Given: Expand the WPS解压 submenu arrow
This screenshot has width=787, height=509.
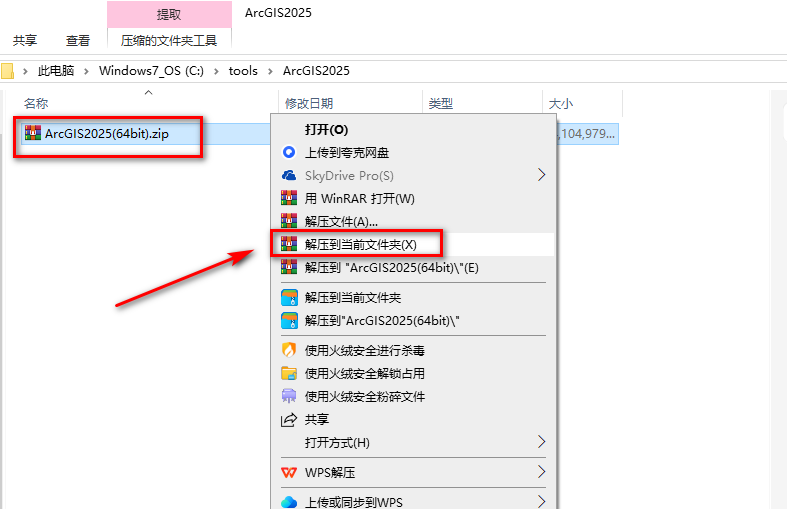Looking at the screenshot, I should tap(542, 472).
